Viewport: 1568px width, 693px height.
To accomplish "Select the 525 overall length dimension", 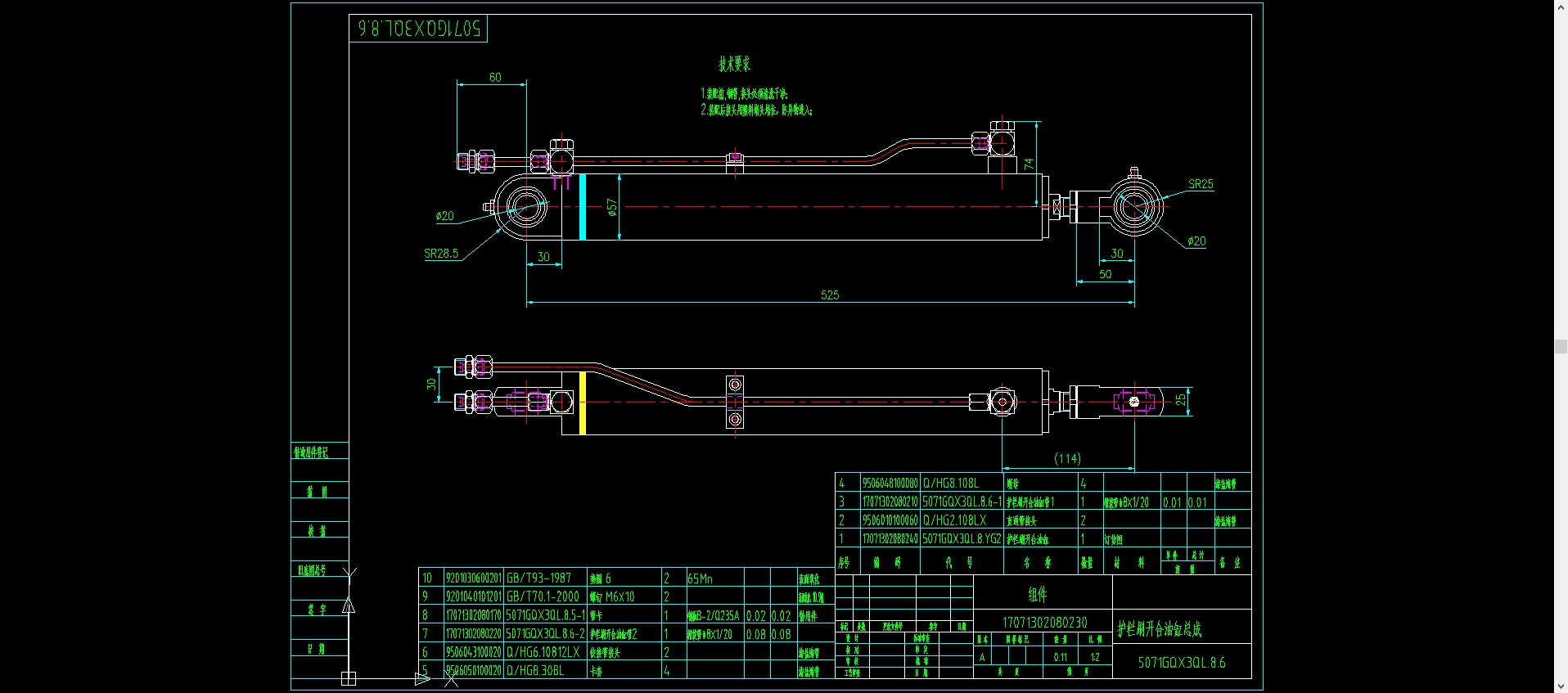I will (830, 295).
